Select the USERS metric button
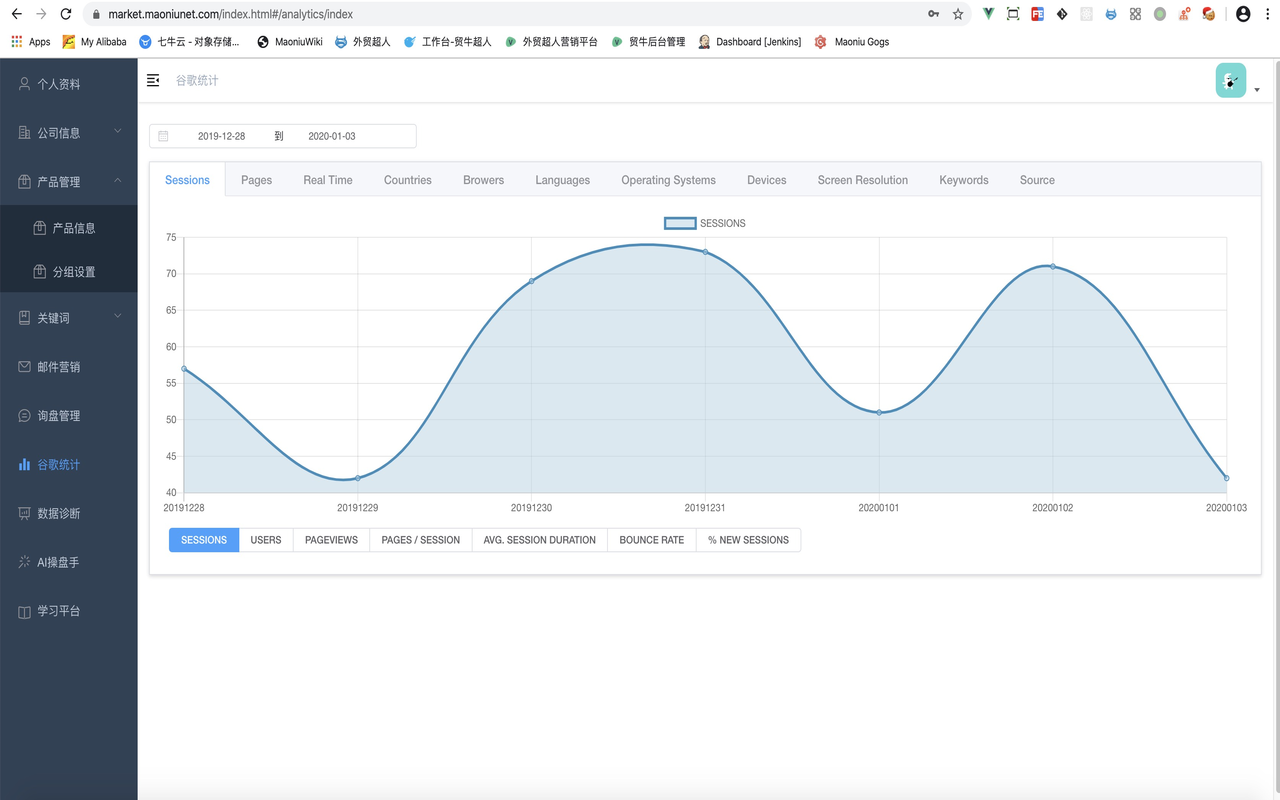1280x800 pixels. pos(266,540)
